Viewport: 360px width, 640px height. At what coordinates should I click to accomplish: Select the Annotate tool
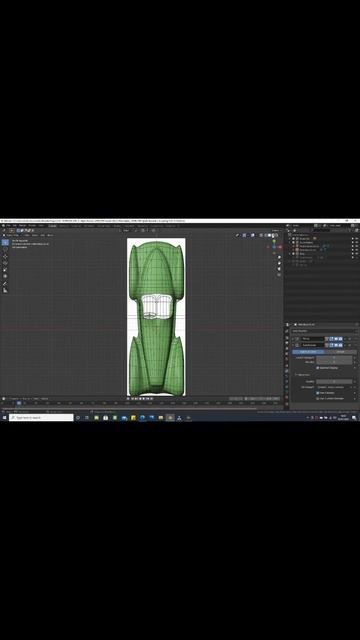pyautogui.click(x=5, y=284)
